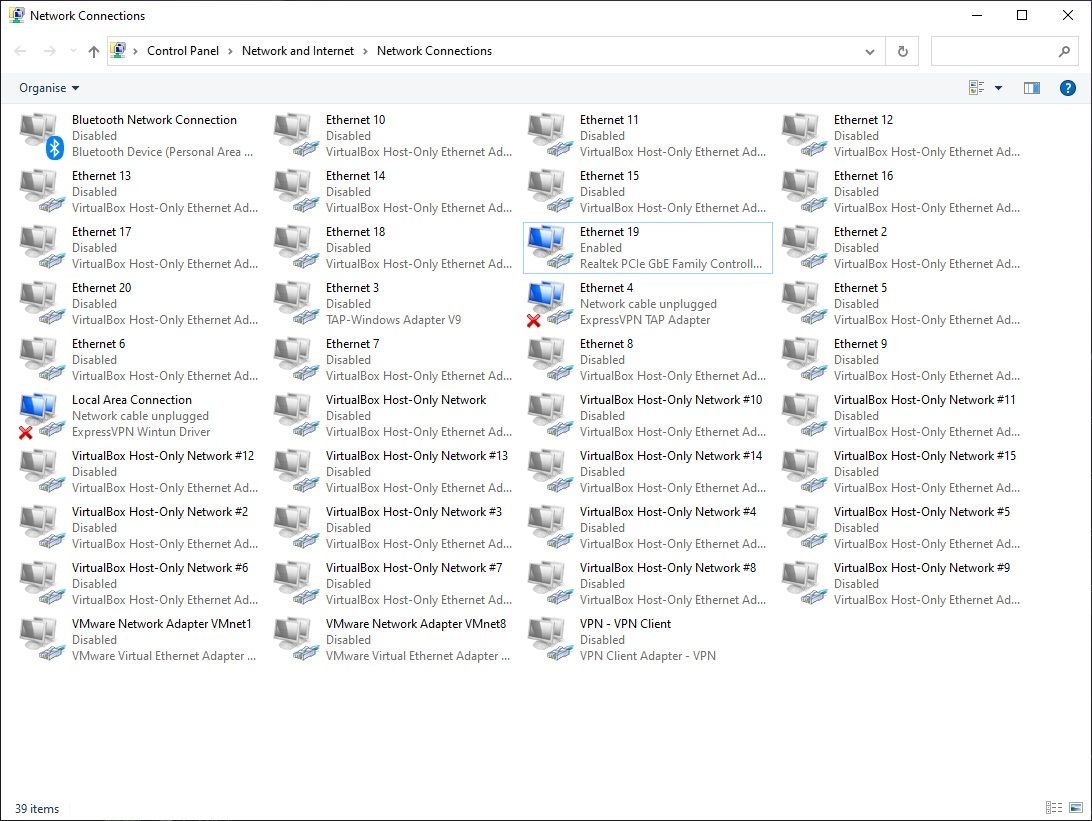Click the Ethernet 3 TAP-Windows Adapter icon
1092x821 pixels.
[295, 303]
